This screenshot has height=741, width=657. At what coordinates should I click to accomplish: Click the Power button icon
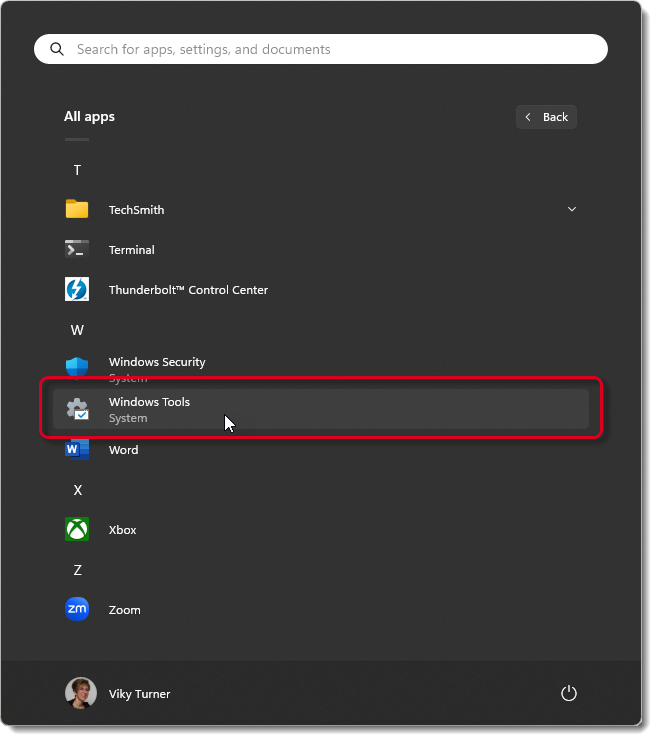pyautogui.click(x=568, y=693)
